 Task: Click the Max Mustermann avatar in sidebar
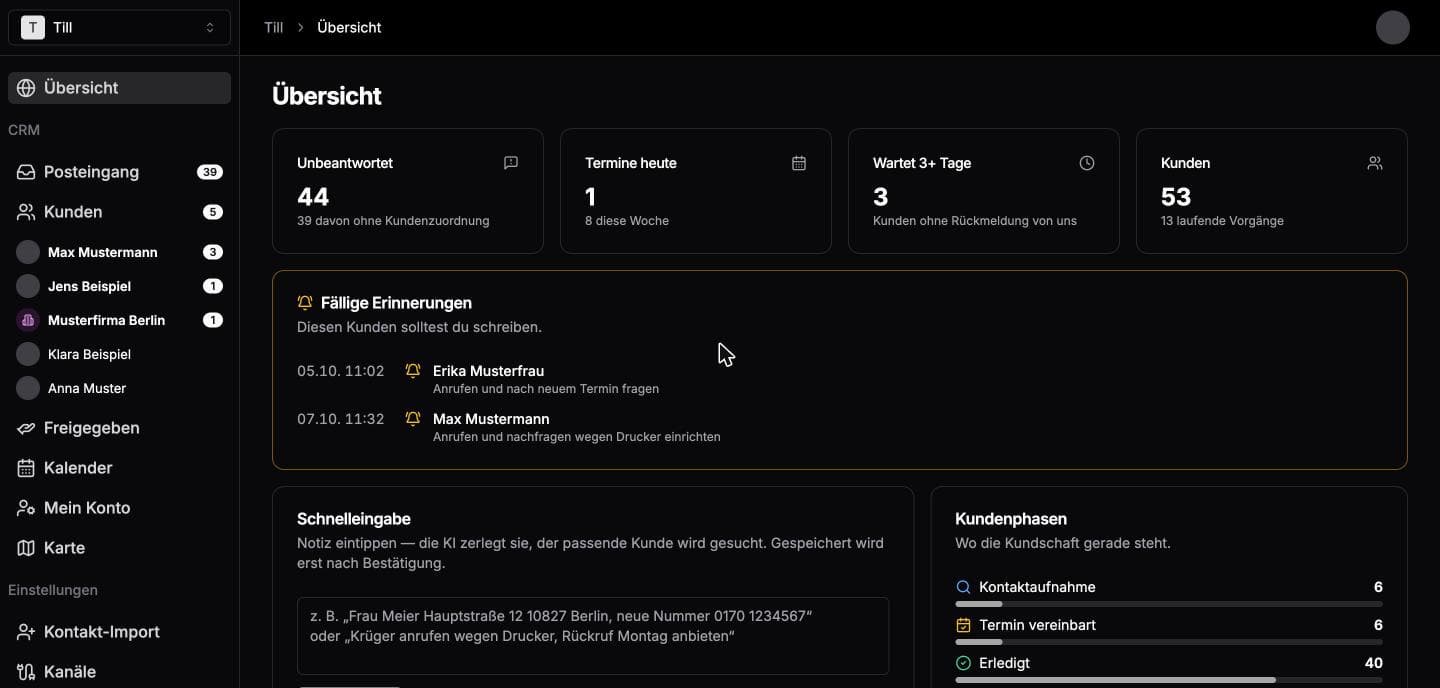pyautogui.click(x=28, y=252)
